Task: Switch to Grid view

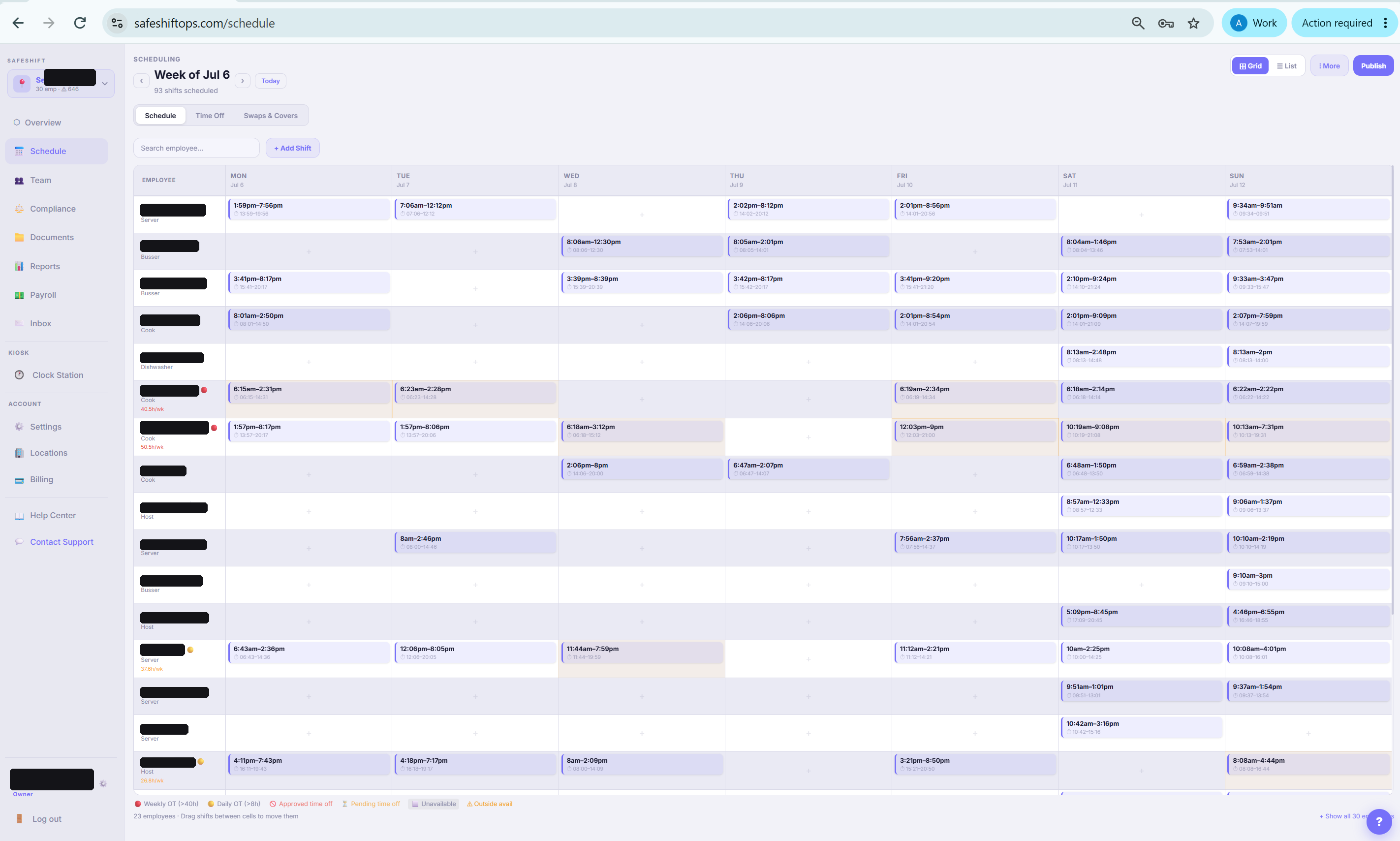Action: click(1250, 66)
